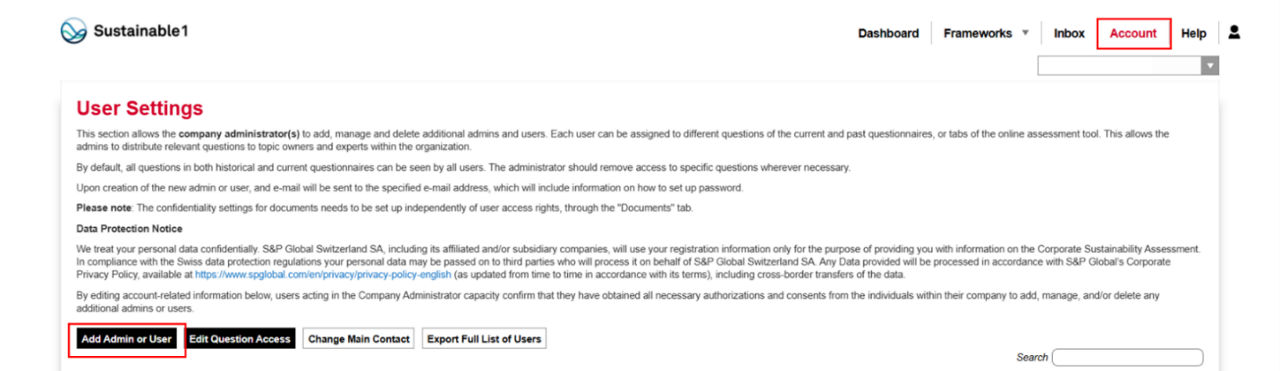The image size is (1280, 371).
Task: Click the combo box arrow button
Action: click(1210, 66)
